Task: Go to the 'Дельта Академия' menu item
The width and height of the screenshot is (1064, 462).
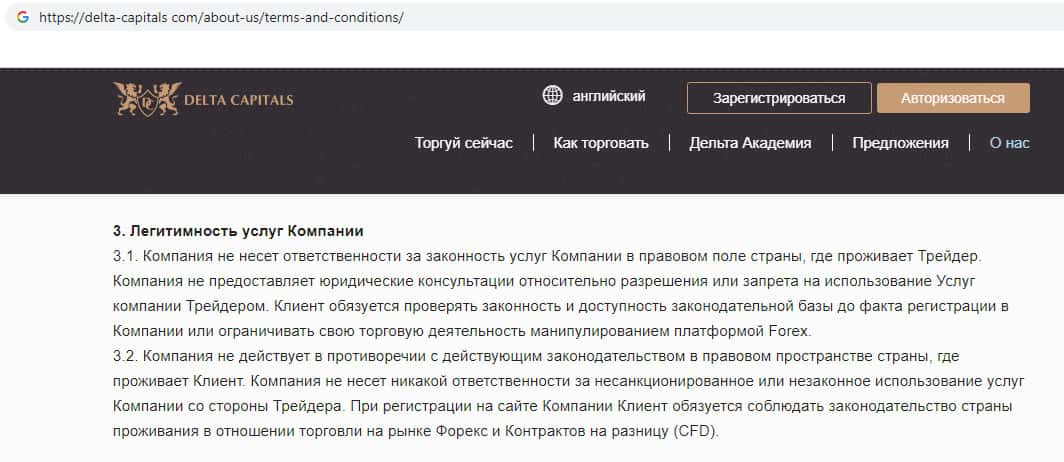Action: (750, 143)
